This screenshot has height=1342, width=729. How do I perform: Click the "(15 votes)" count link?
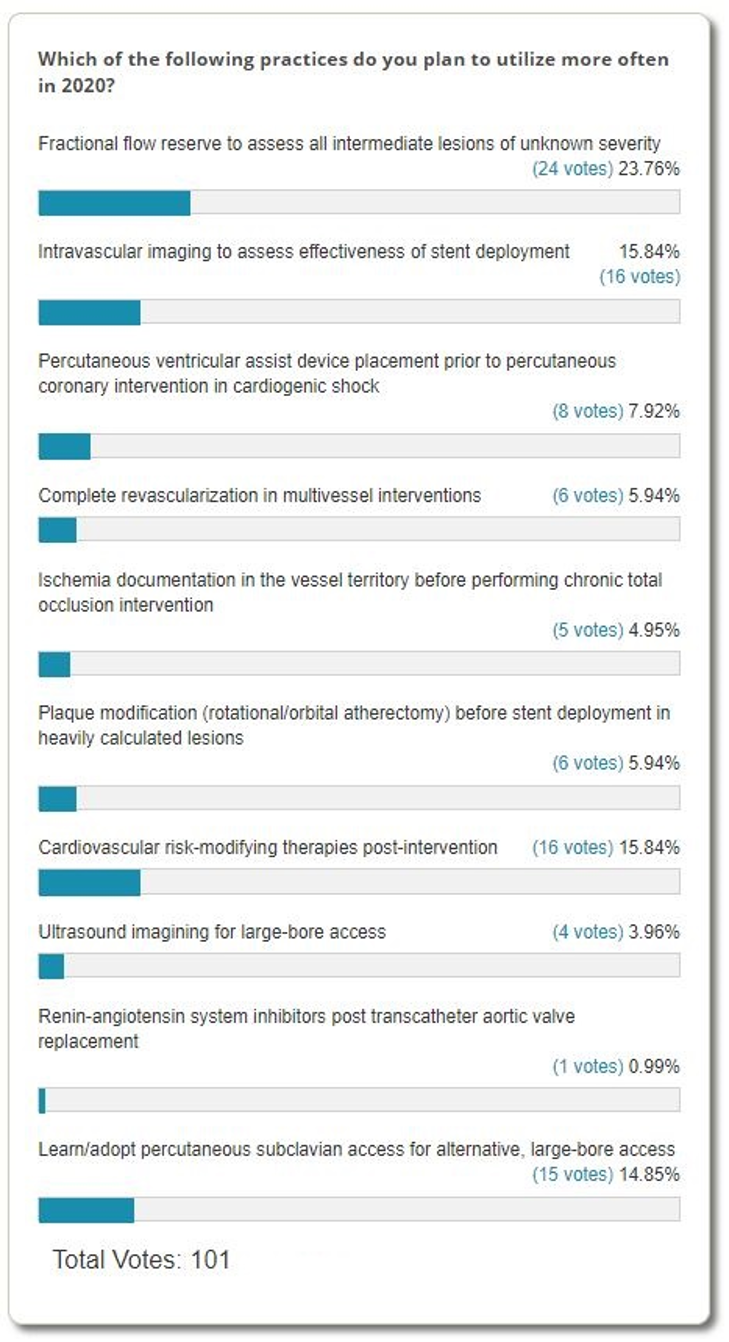572,1174
